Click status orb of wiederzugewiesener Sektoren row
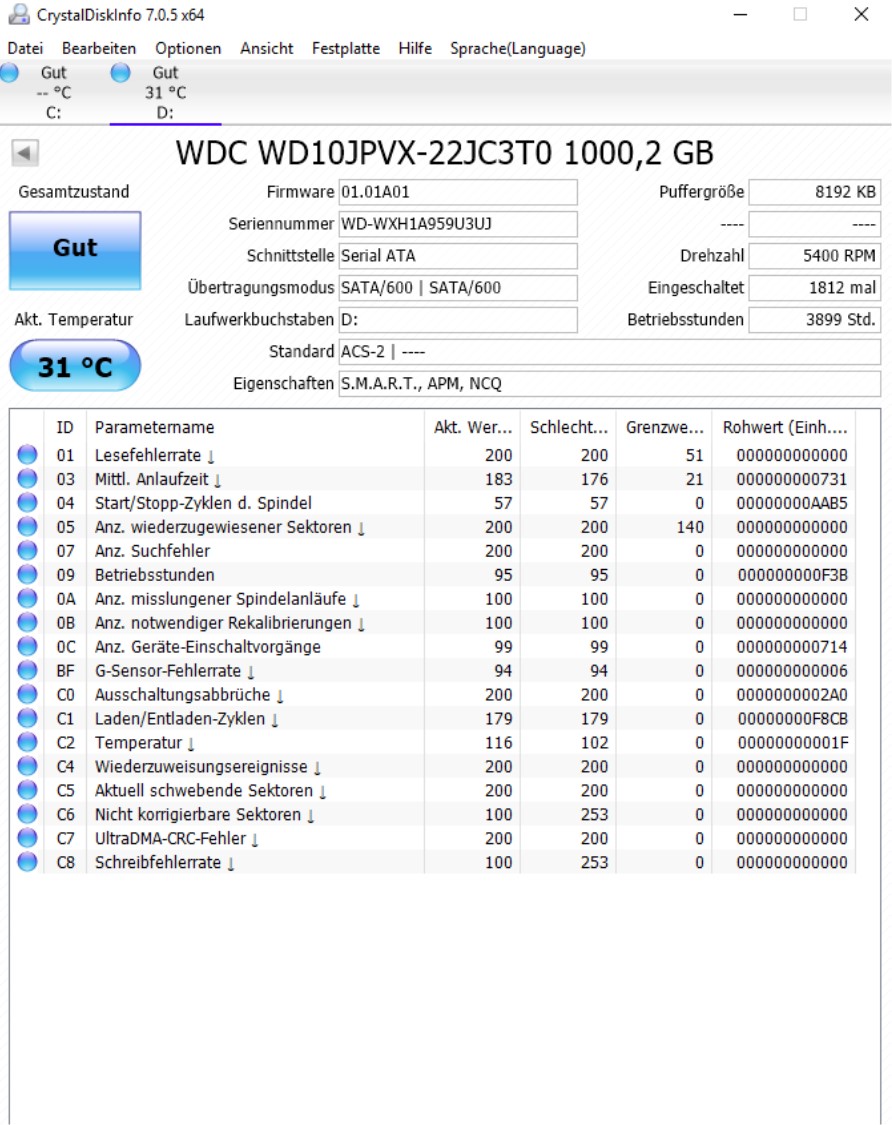Viewport: 892px width, 1125px height. click(x=27, y=527)
